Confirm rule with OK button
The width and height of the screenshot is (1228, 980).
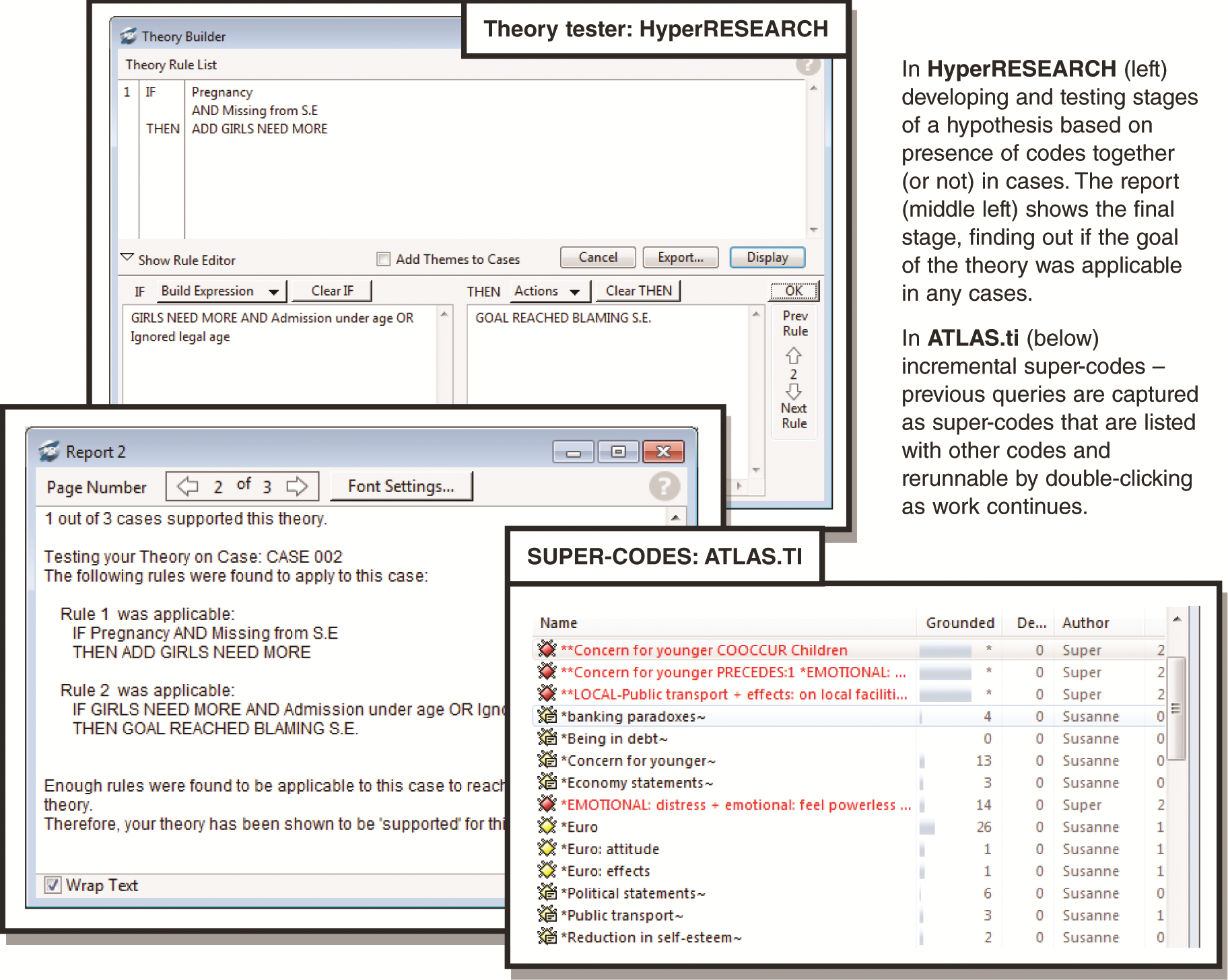[x=794, y=291]
